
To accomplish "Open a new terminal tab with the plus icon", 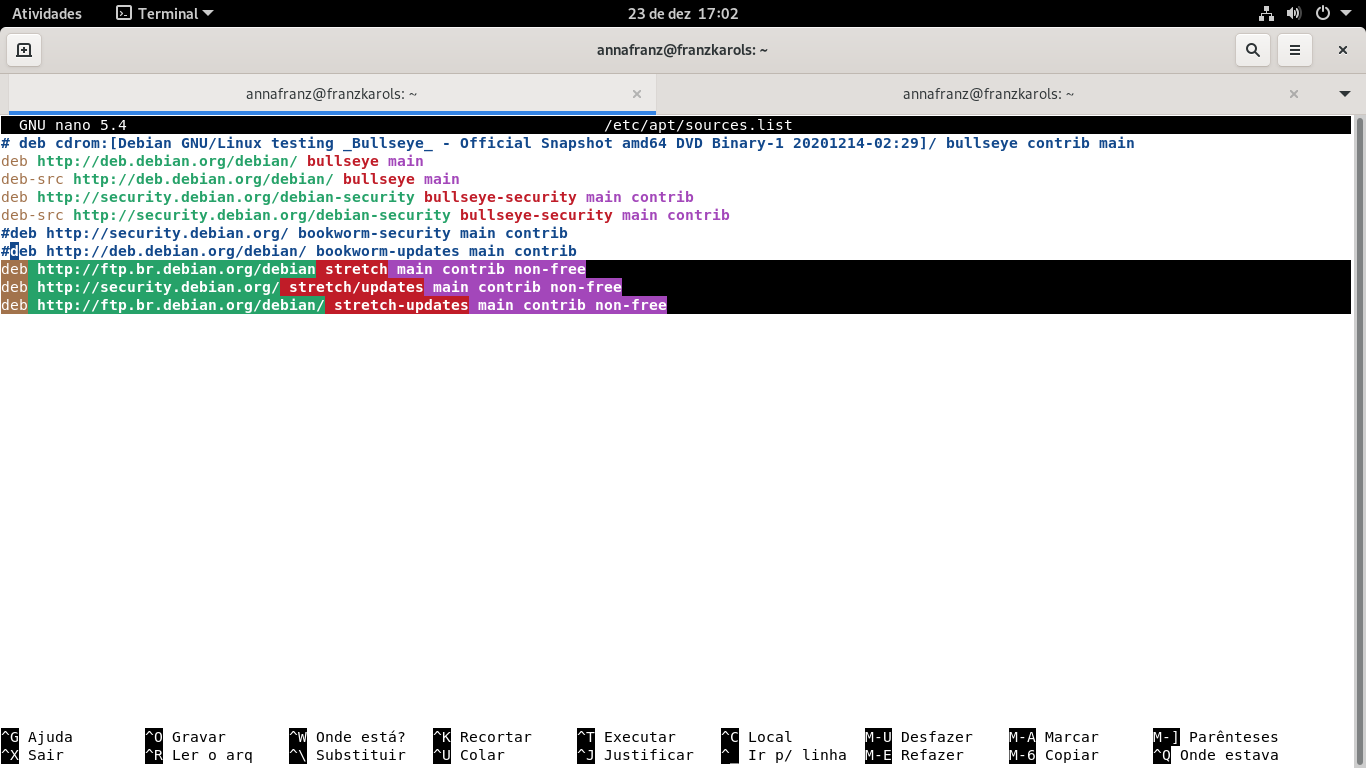I will (x=24, y=50).
